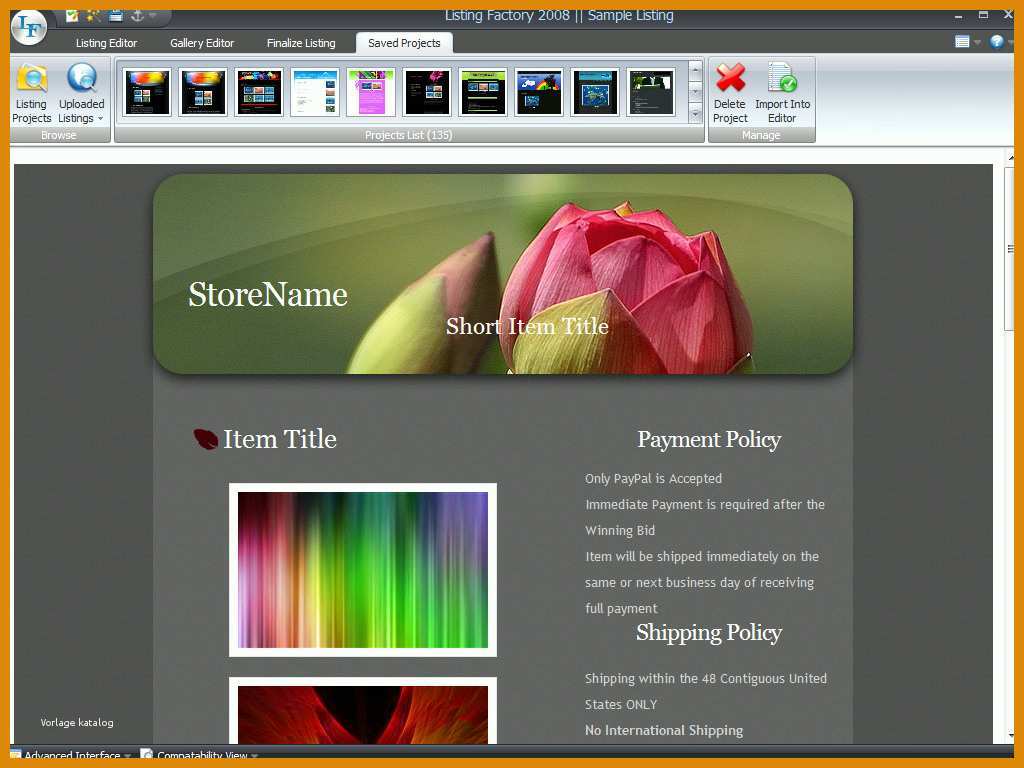Click the red X Delete Project button
The width and height of the screenshot is (1024, 768).
pyautogui.click(x=730, y=93)
